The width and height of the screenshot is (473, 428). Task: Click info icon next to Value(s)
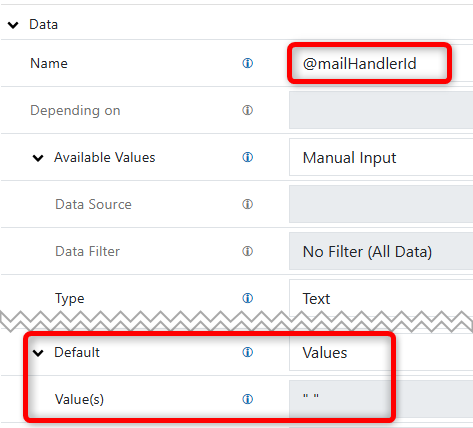(247, 399)
